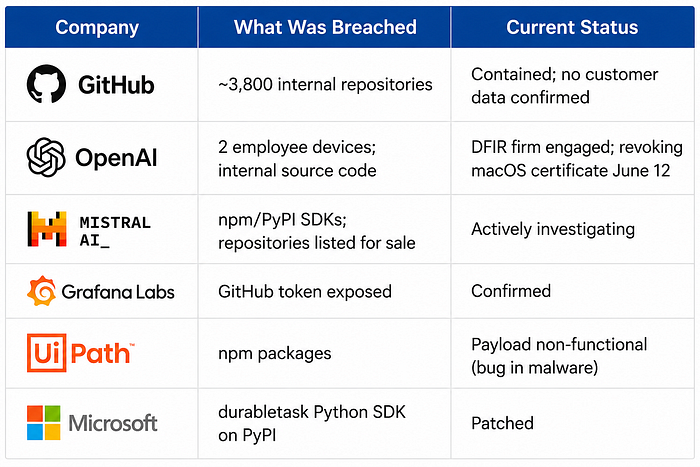The image size is (700, 467).
Task: Click the 'Patched' status for Microsoft
Action: (x=502, y=423)
